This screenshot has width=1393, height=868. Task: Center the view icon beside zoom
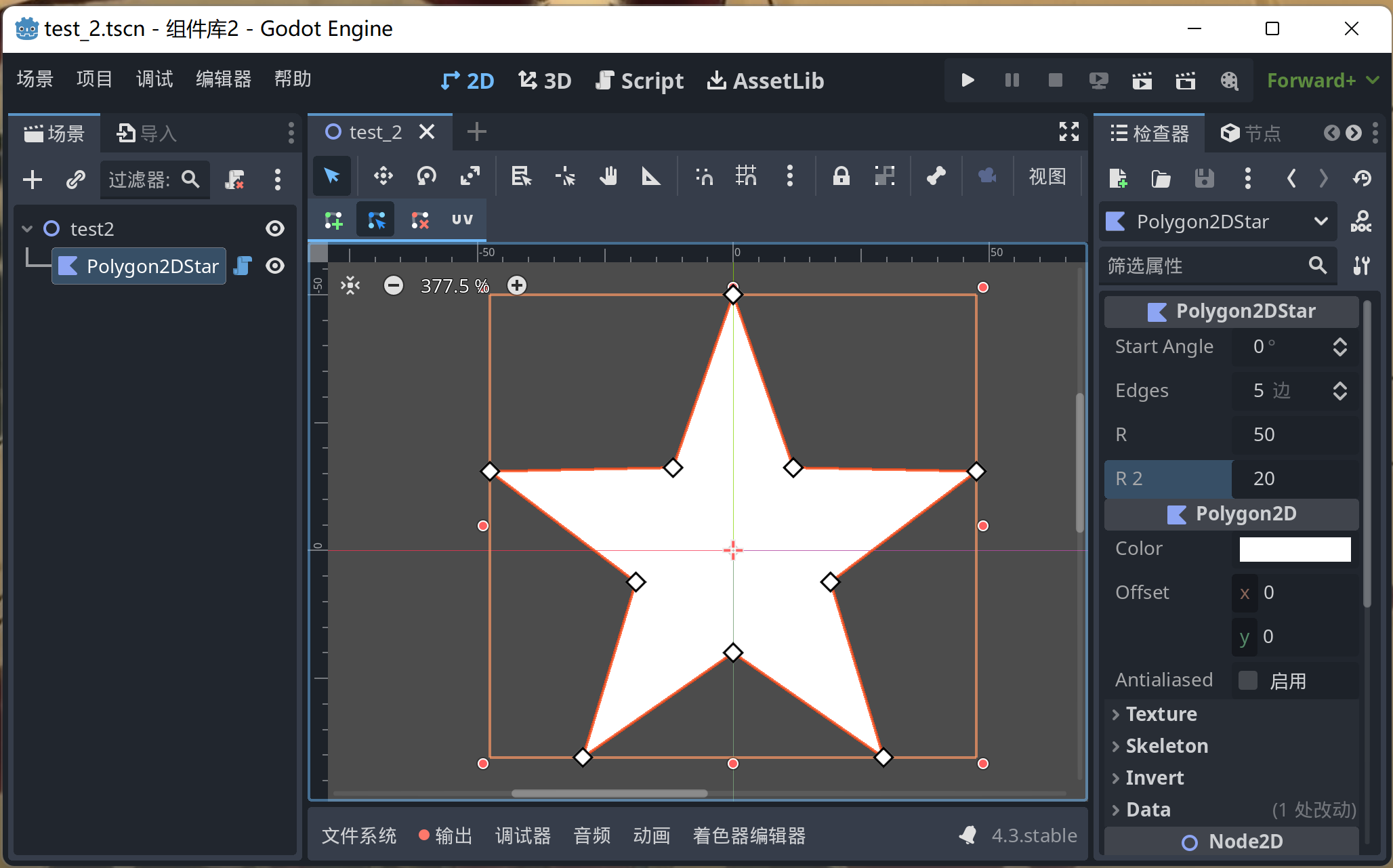coord(350,285)
